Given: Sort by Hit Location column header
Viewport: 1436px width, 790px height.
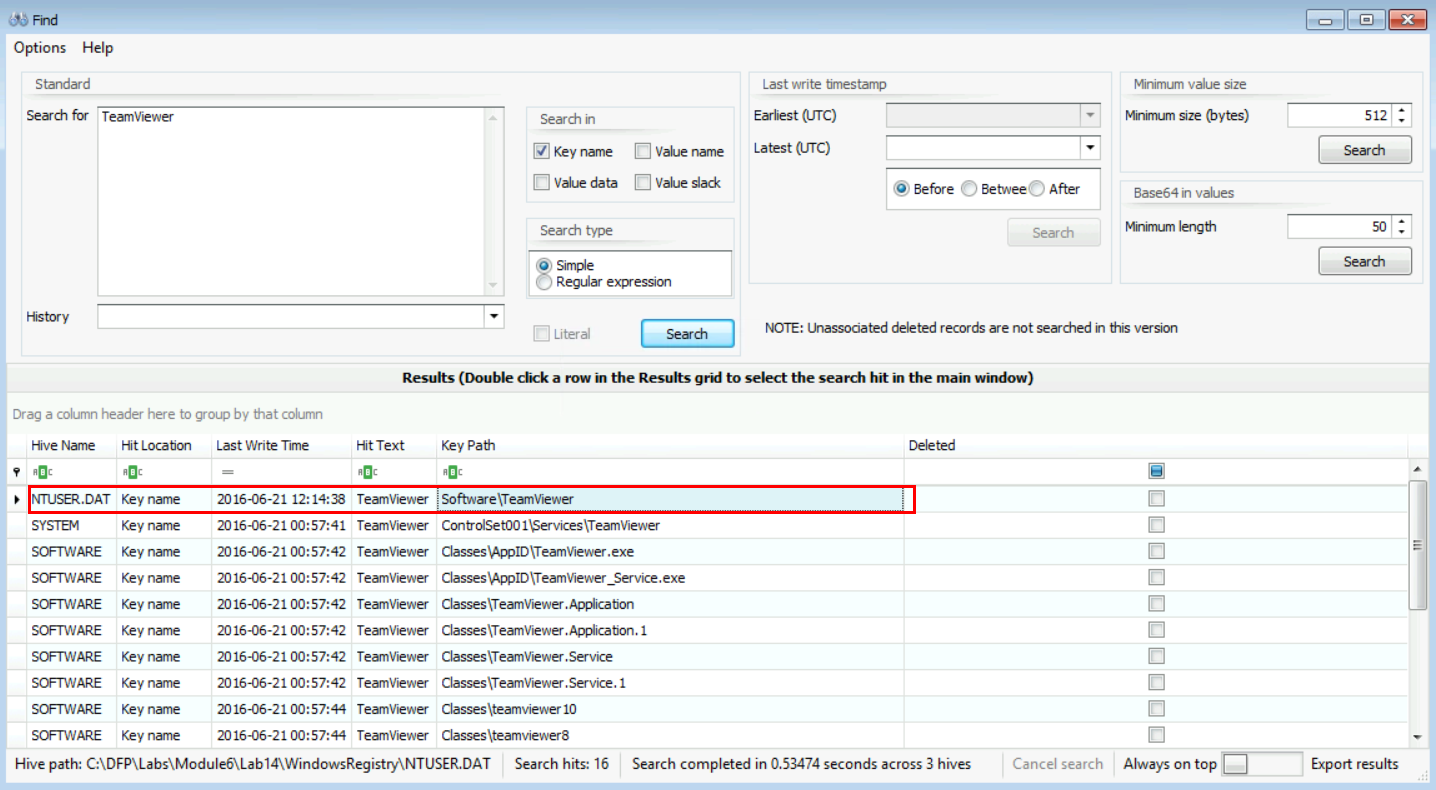Looking at the screenshot, I should [164, 446].
